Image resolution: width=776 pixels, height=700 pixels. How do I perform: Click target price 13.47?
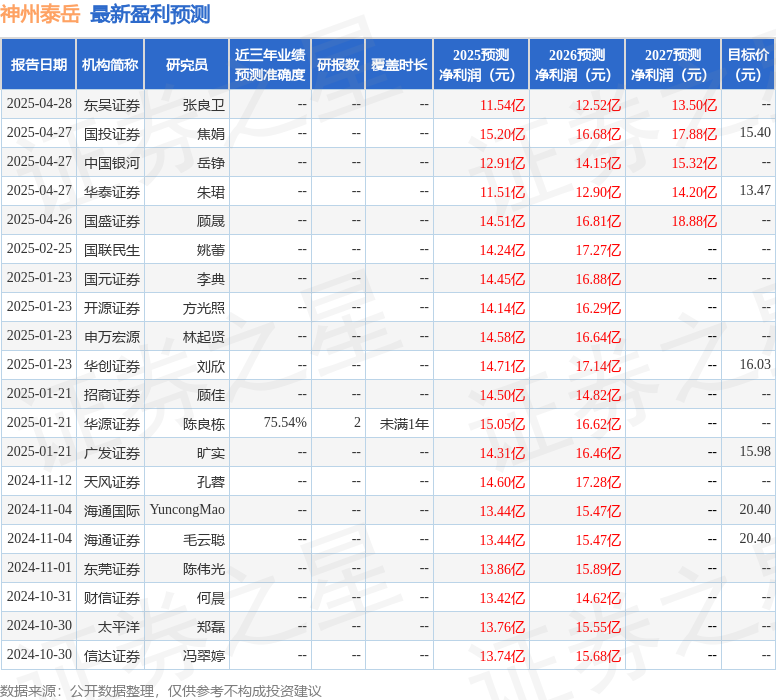click(x=755, y=191)
